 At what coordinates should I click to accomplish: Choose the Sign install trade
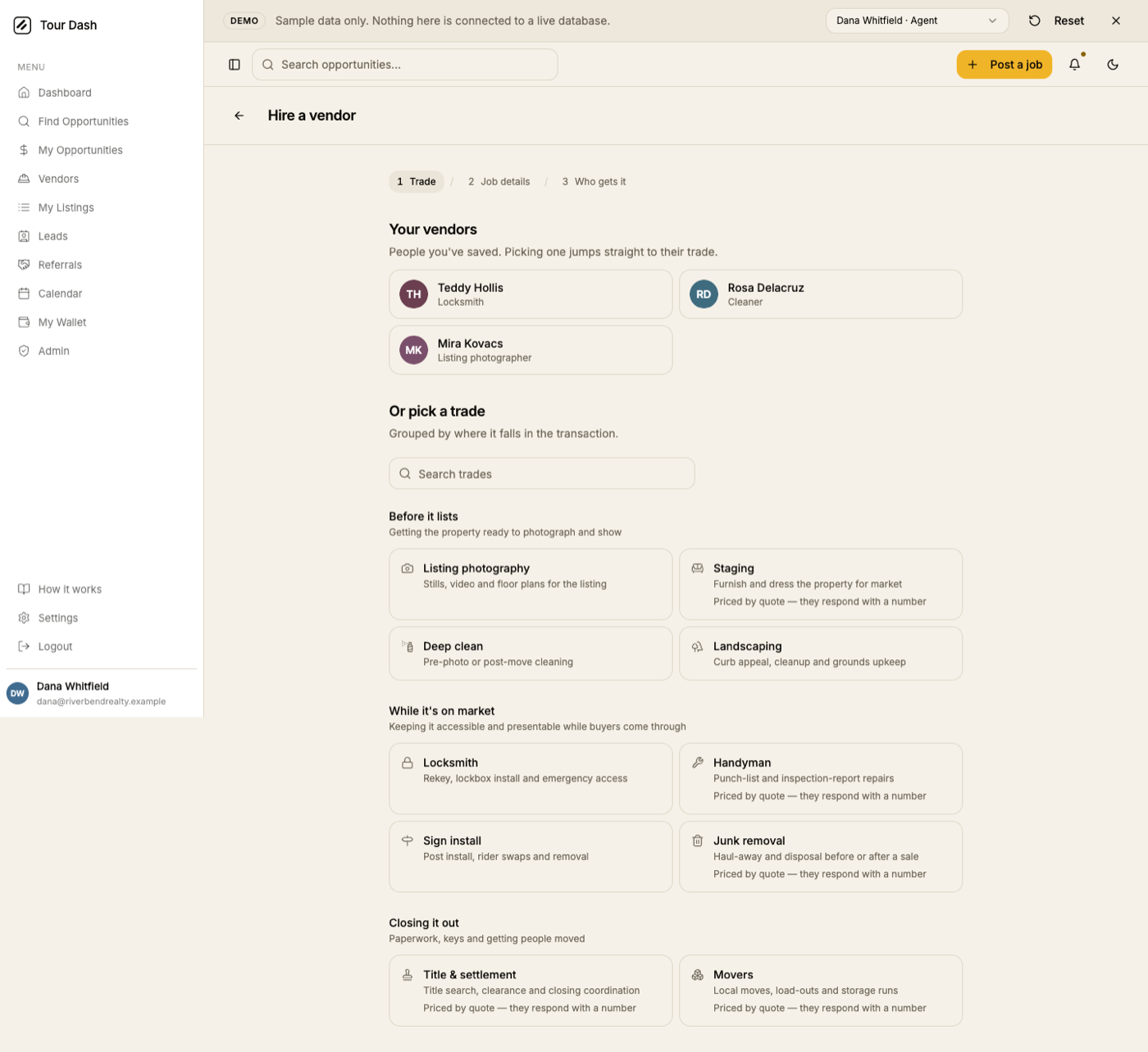[531, 857]
